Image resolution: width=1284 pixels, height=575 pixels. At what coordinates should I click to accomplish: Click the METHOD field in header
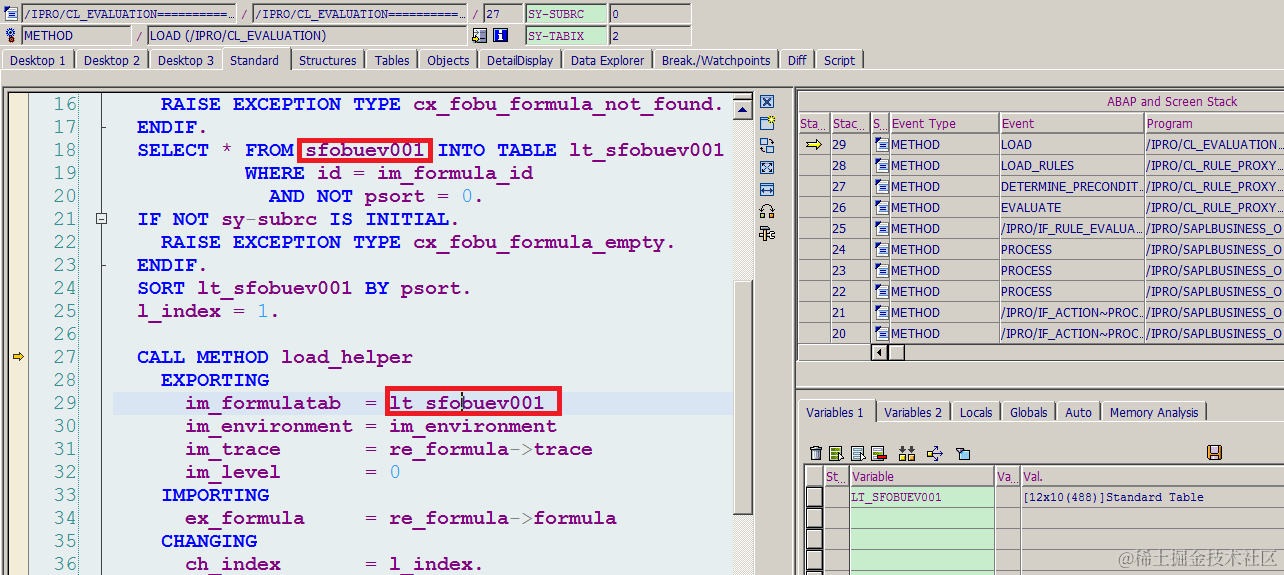coord(77,35)
